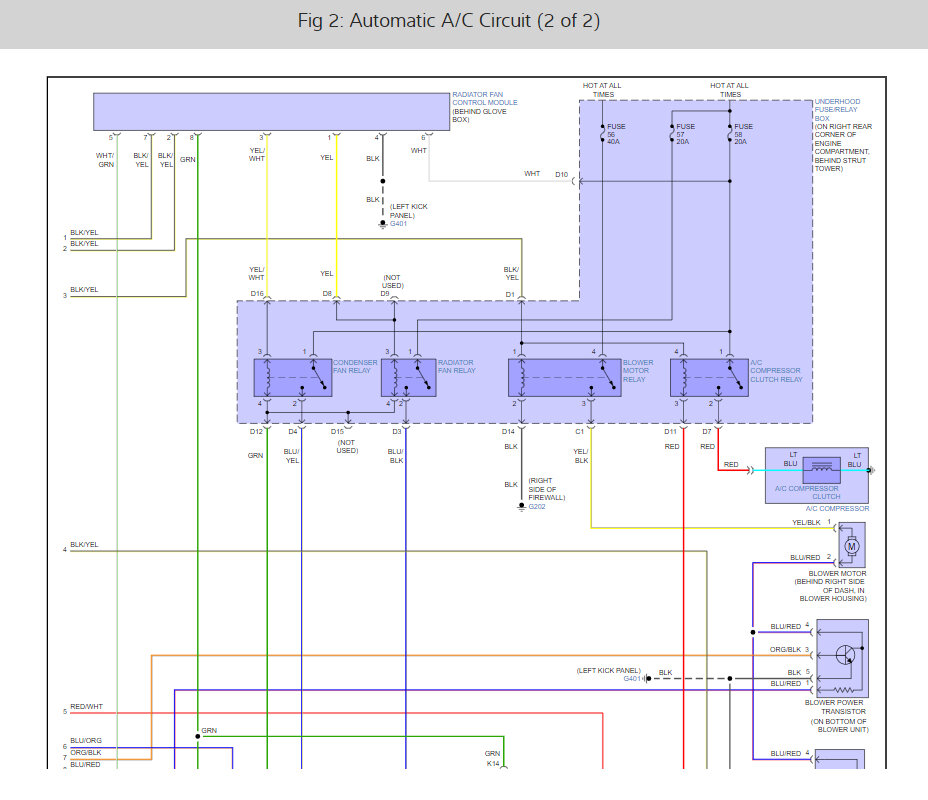Open G401 link near blower power transistor

click(632, 679)
